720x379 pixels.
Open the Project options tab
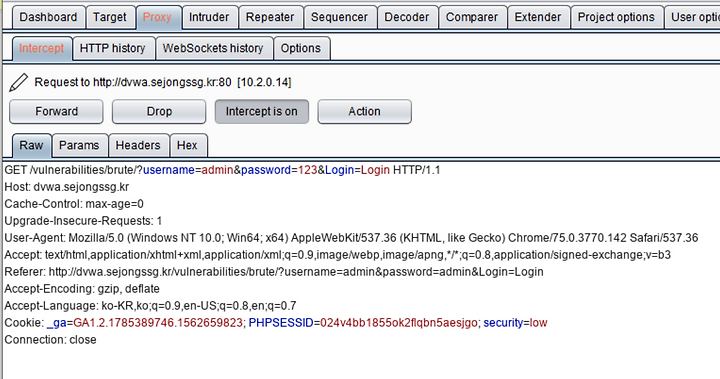tap(616, 17)
